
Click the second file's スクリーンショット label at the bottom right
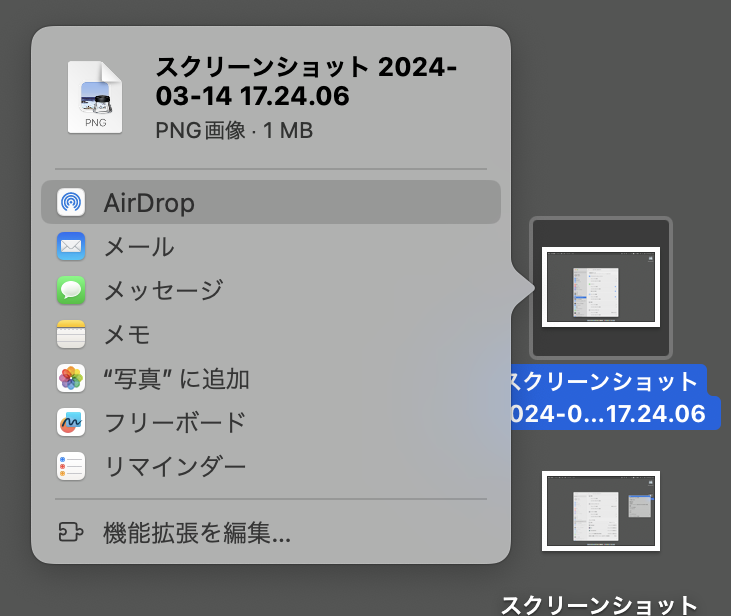tap(599, 605)
